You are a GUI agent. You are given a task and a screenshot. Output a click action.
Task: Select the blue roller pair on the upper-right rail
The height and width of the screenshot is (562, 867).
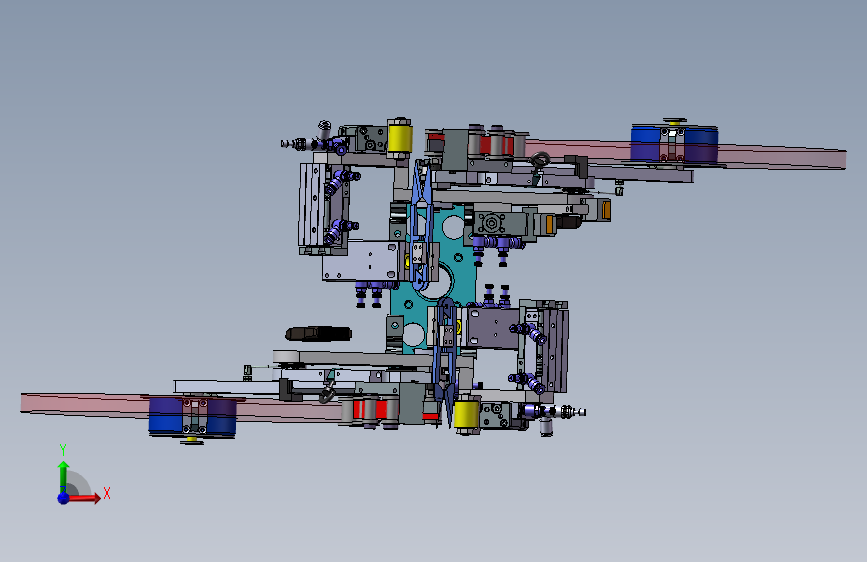[x=675, y=143]
